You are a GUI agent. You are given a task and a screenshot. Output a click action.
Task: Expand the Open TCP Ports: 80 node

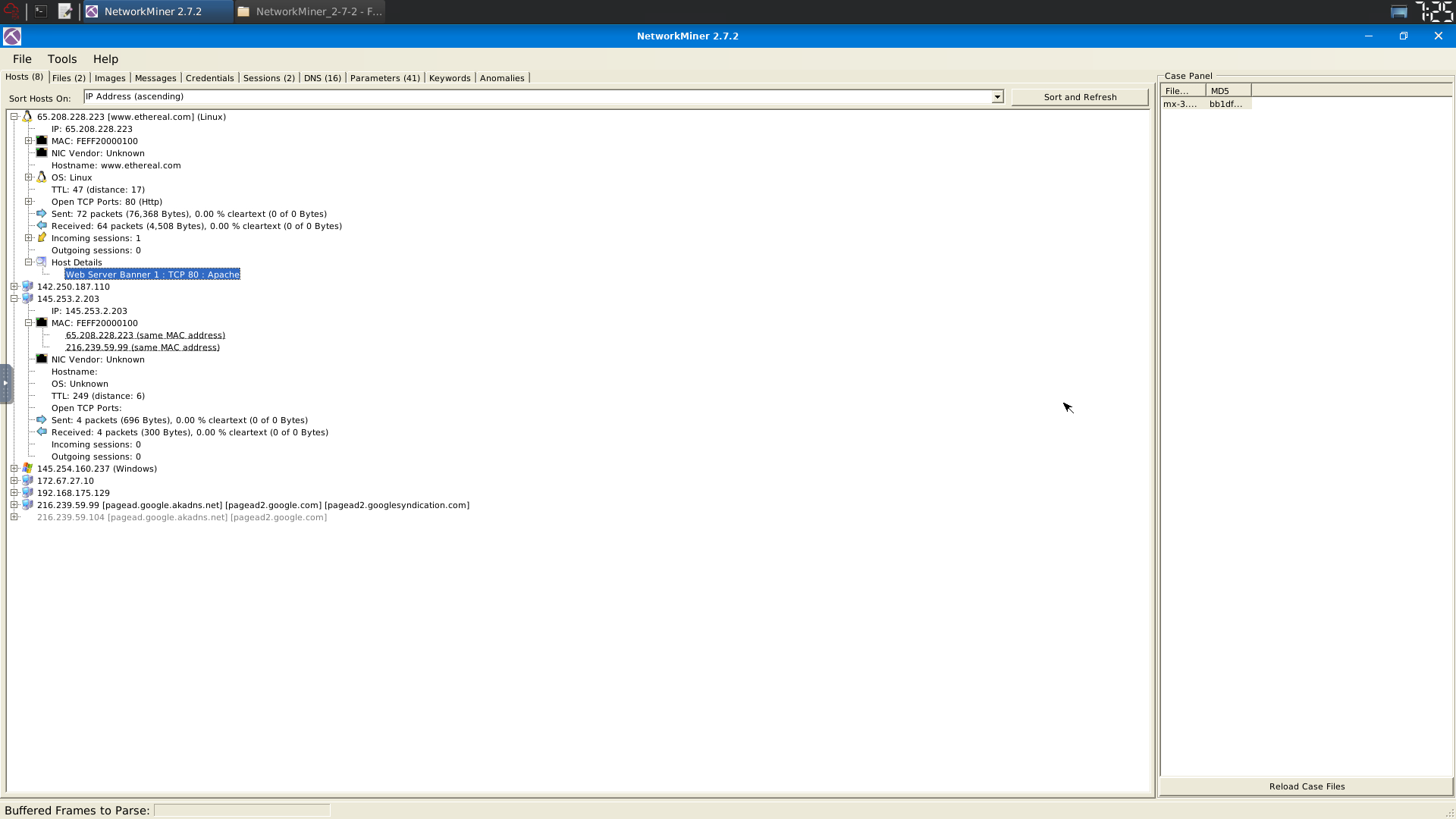[x=29, y=202]
